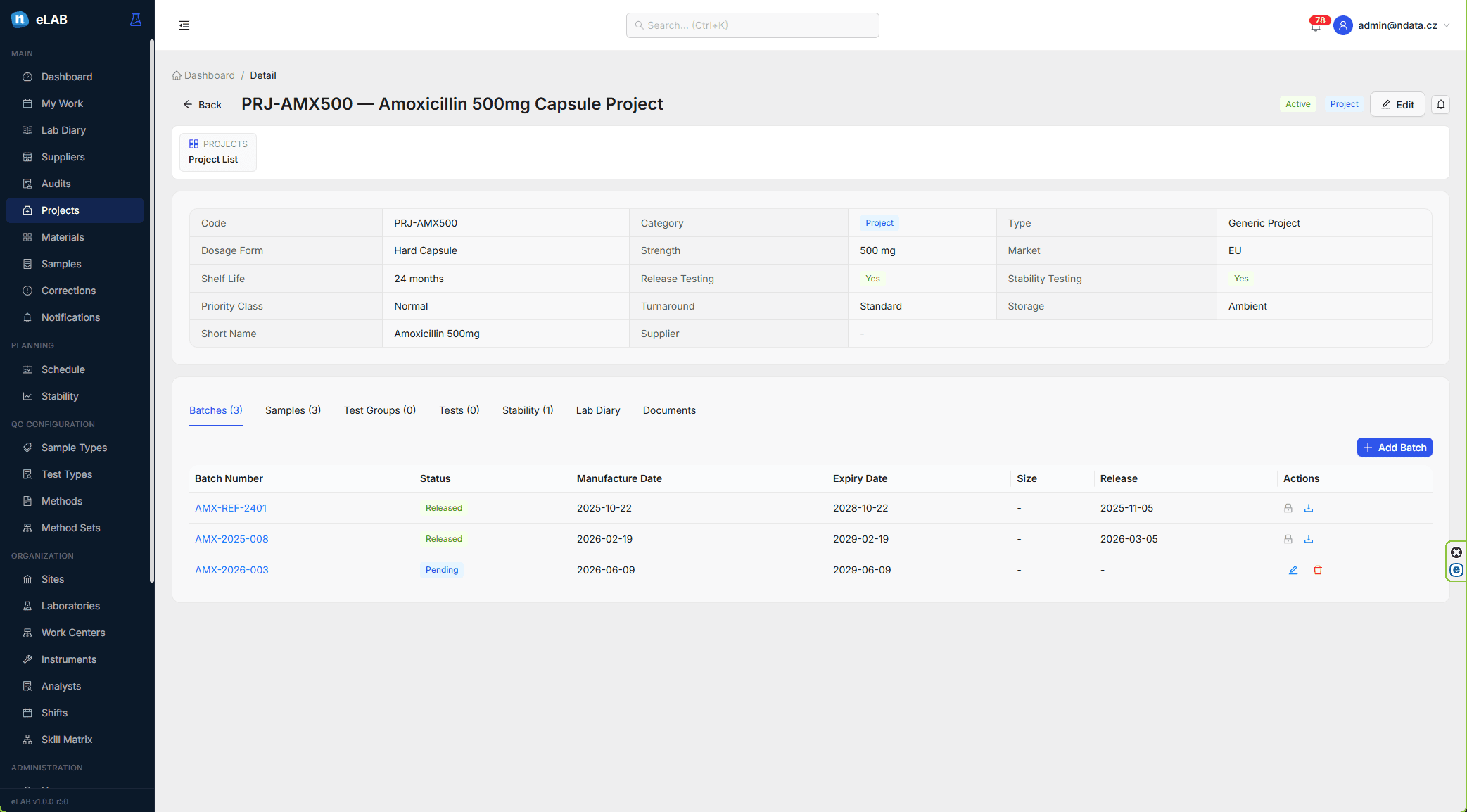1467x812 pixels.
Task: Open Notifications in the sidebar
Action: click(75, 317)
